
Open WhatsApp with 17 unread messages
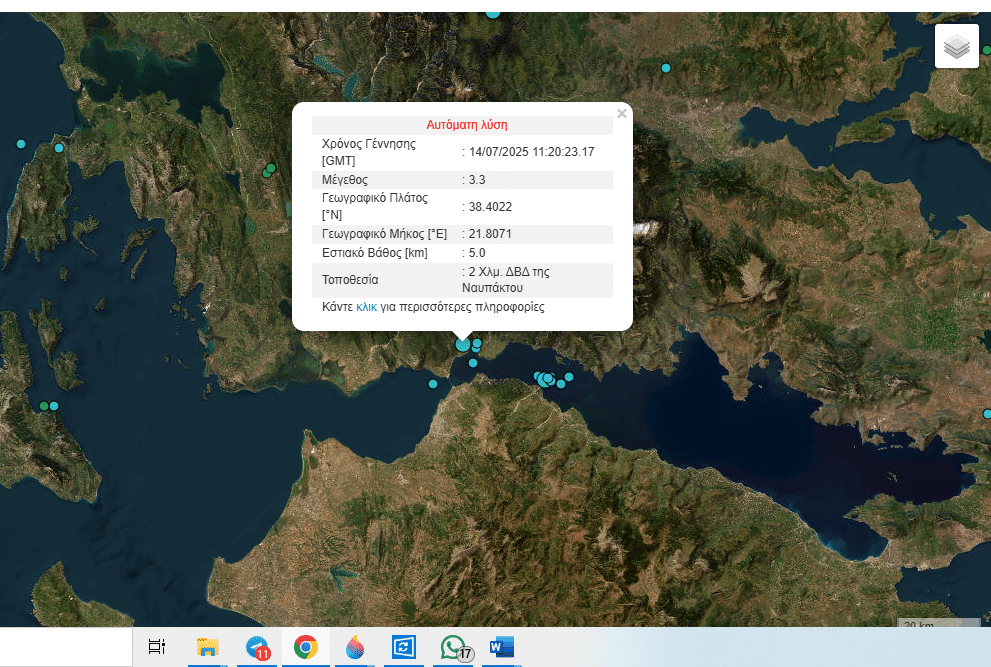454,647
